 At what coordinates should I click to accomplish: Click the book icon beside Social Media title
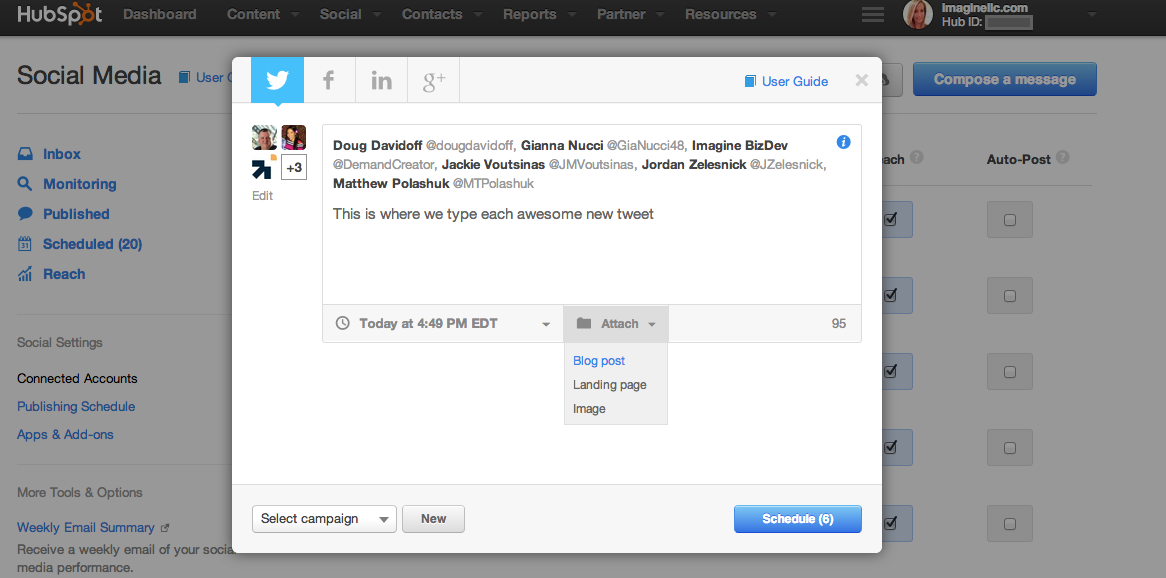pyautogui.click(x=184, y=77)
